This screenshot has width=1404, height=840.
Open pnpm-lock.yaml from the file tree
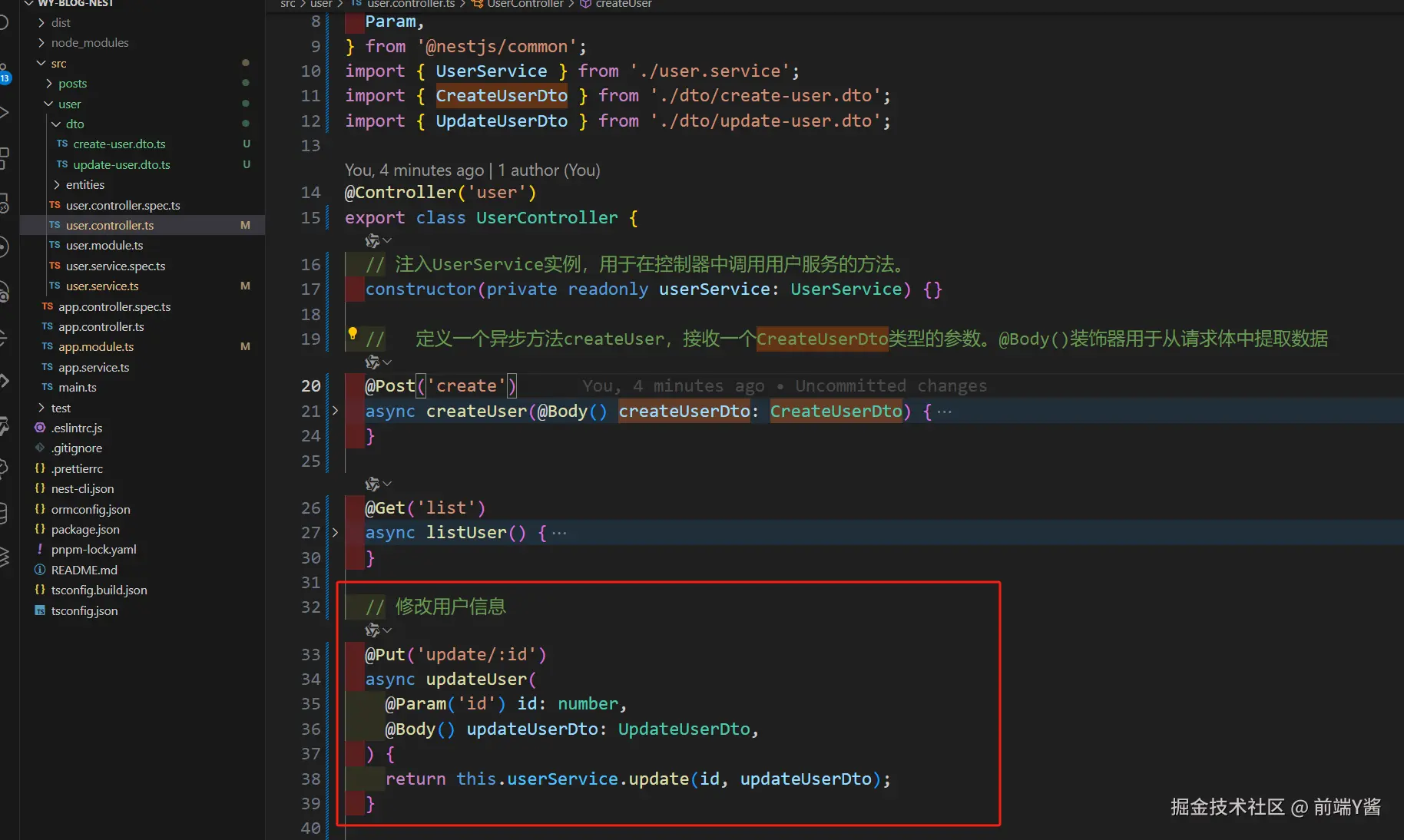[94, 549]
